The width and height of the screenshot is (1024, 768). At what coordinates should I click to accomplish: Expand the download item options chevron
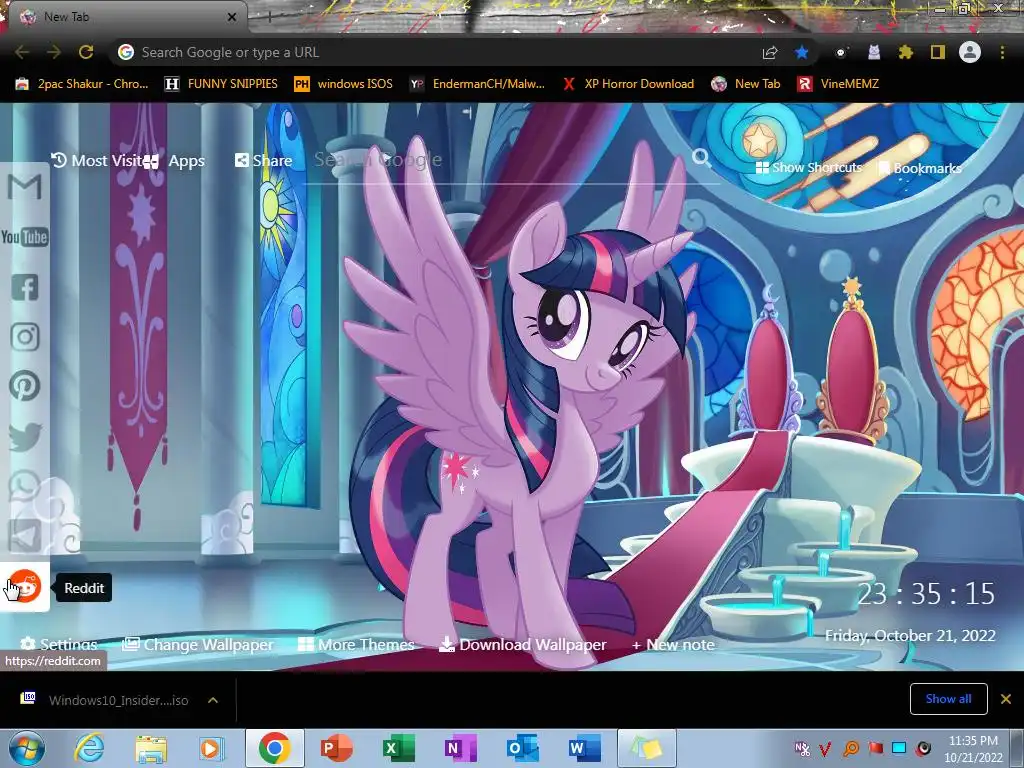[213, 700]
